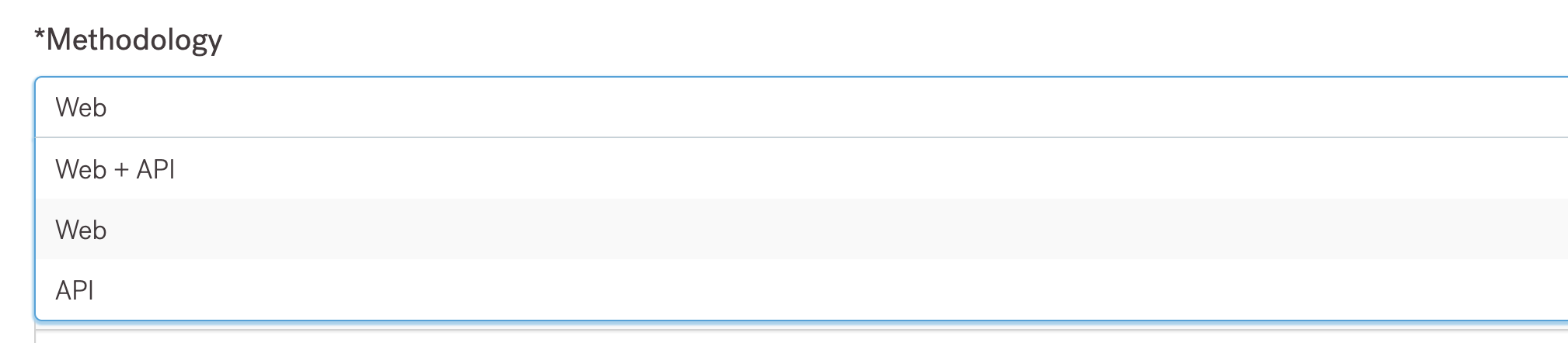Viewport: 1568px width, 343px height.
Task: Keep Web as the methodology choice
Action: click(x=802, y=229)
